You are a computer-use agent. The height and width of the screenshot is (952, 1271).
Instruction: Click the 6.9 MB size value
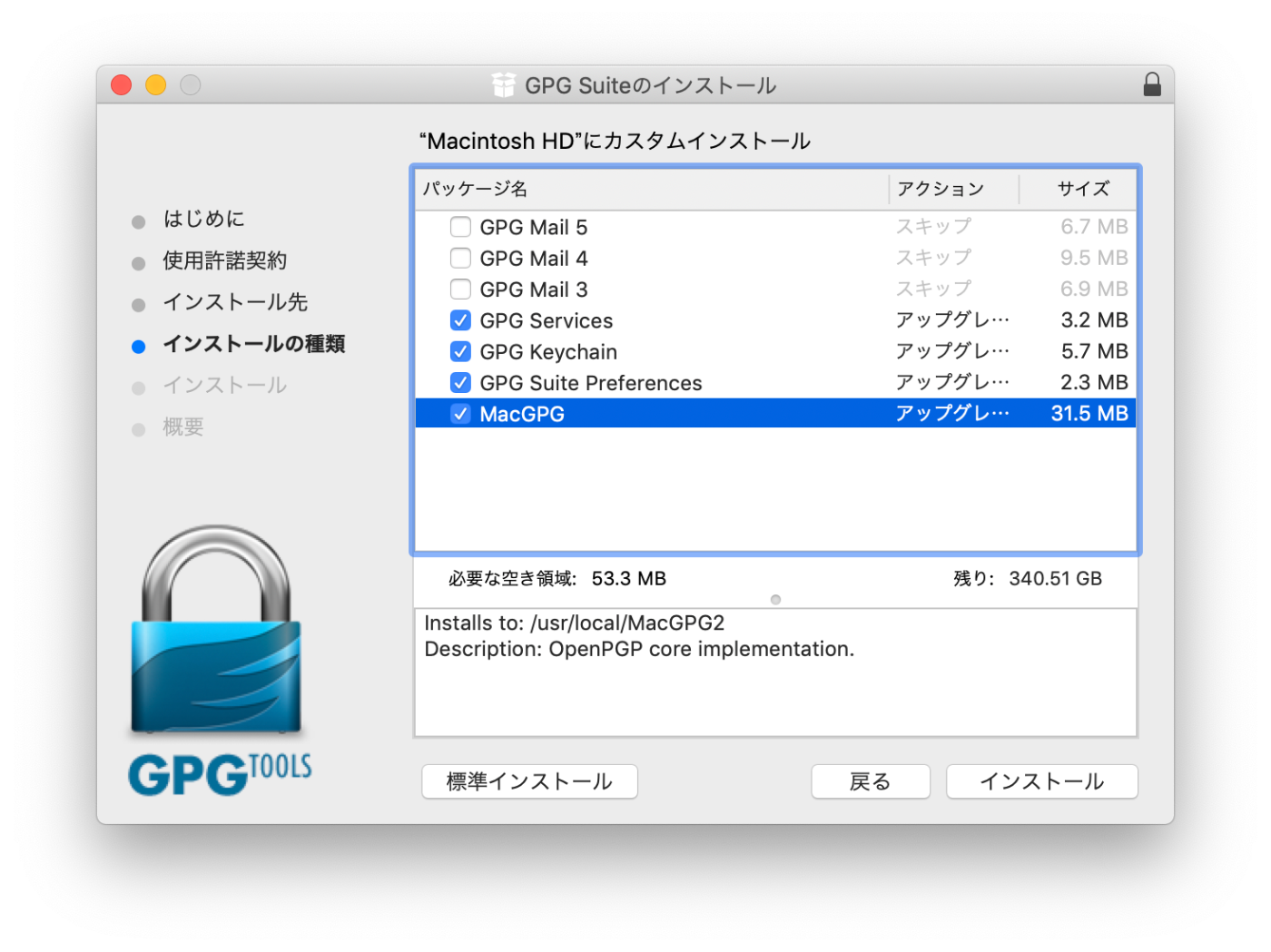pyautogui.click(x=1095, y=289)
